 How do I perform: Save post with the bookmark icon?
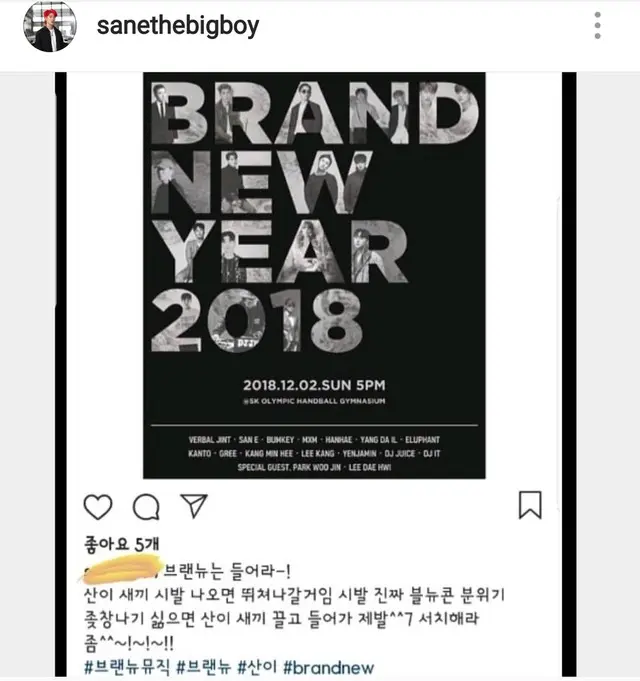pos(530,505)
